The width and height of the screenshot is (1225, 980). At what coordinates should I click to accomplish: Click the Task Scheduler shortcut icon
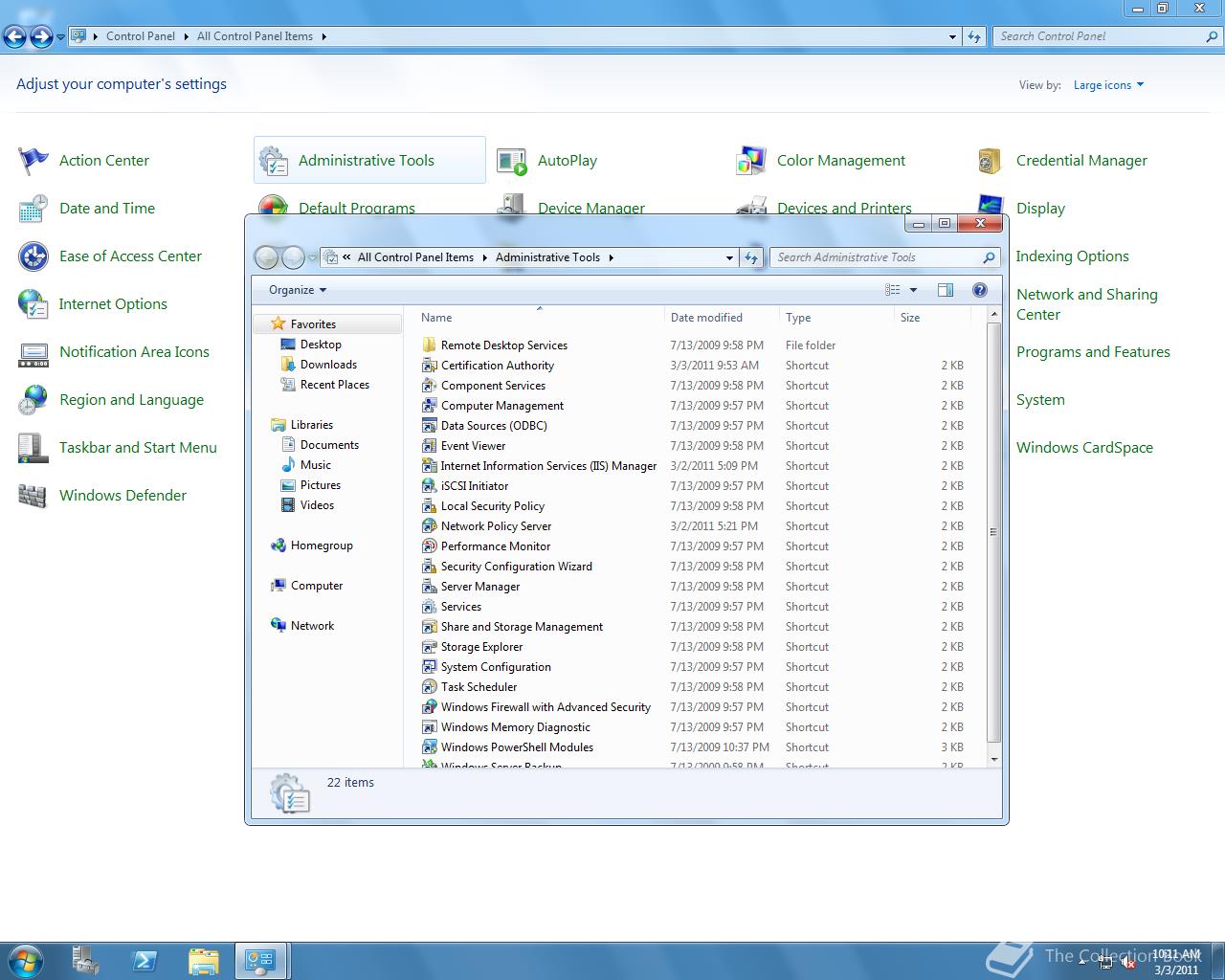tap(430, 687)
